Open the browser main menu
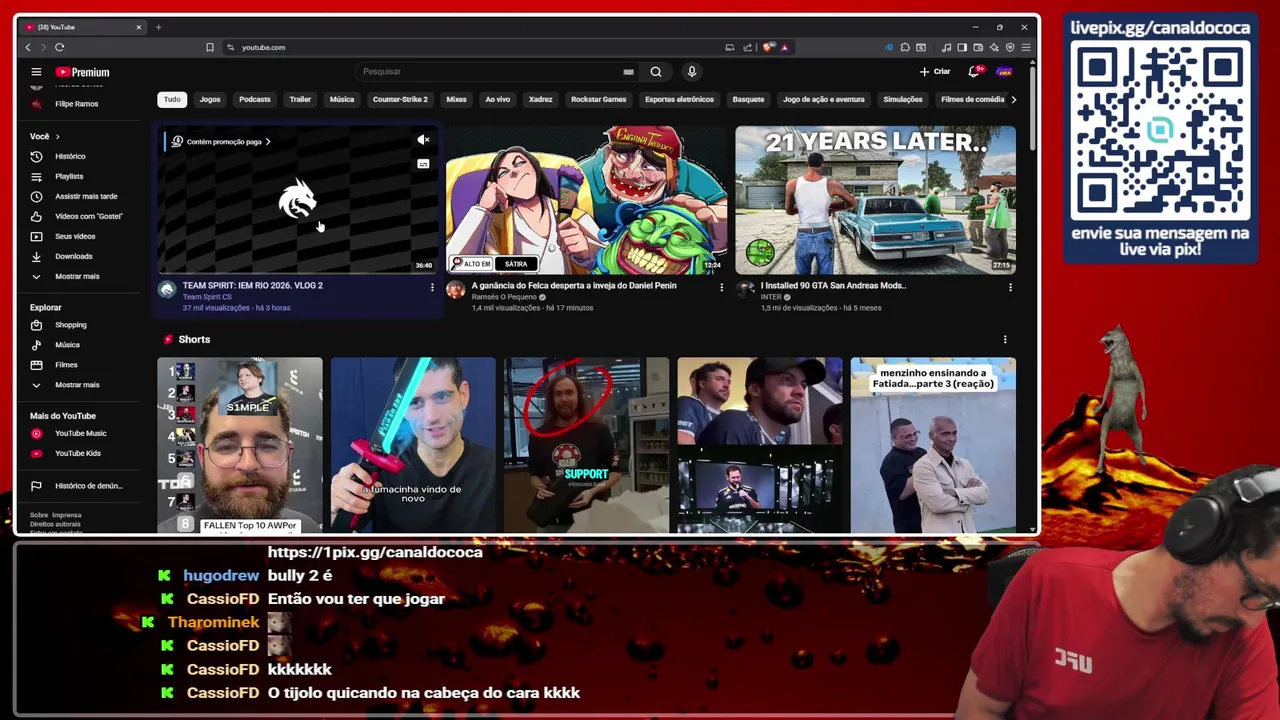The height and width of the screenshot is (720, 1280). (1026, 47)
